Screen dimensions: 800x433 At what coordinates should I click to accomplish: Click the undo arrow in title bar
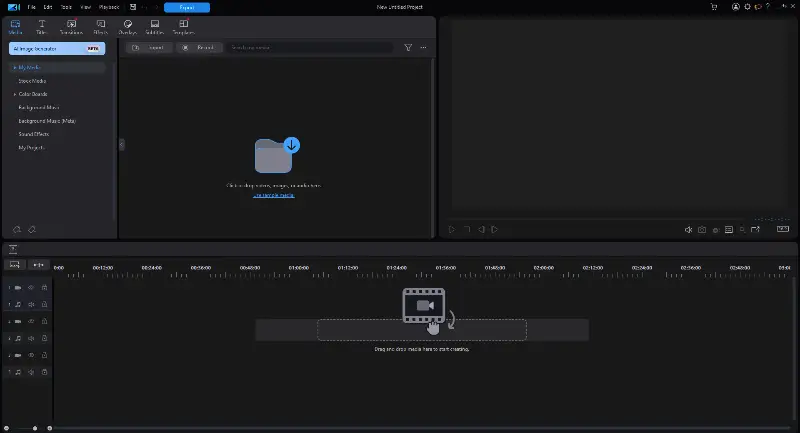(145, 7)
